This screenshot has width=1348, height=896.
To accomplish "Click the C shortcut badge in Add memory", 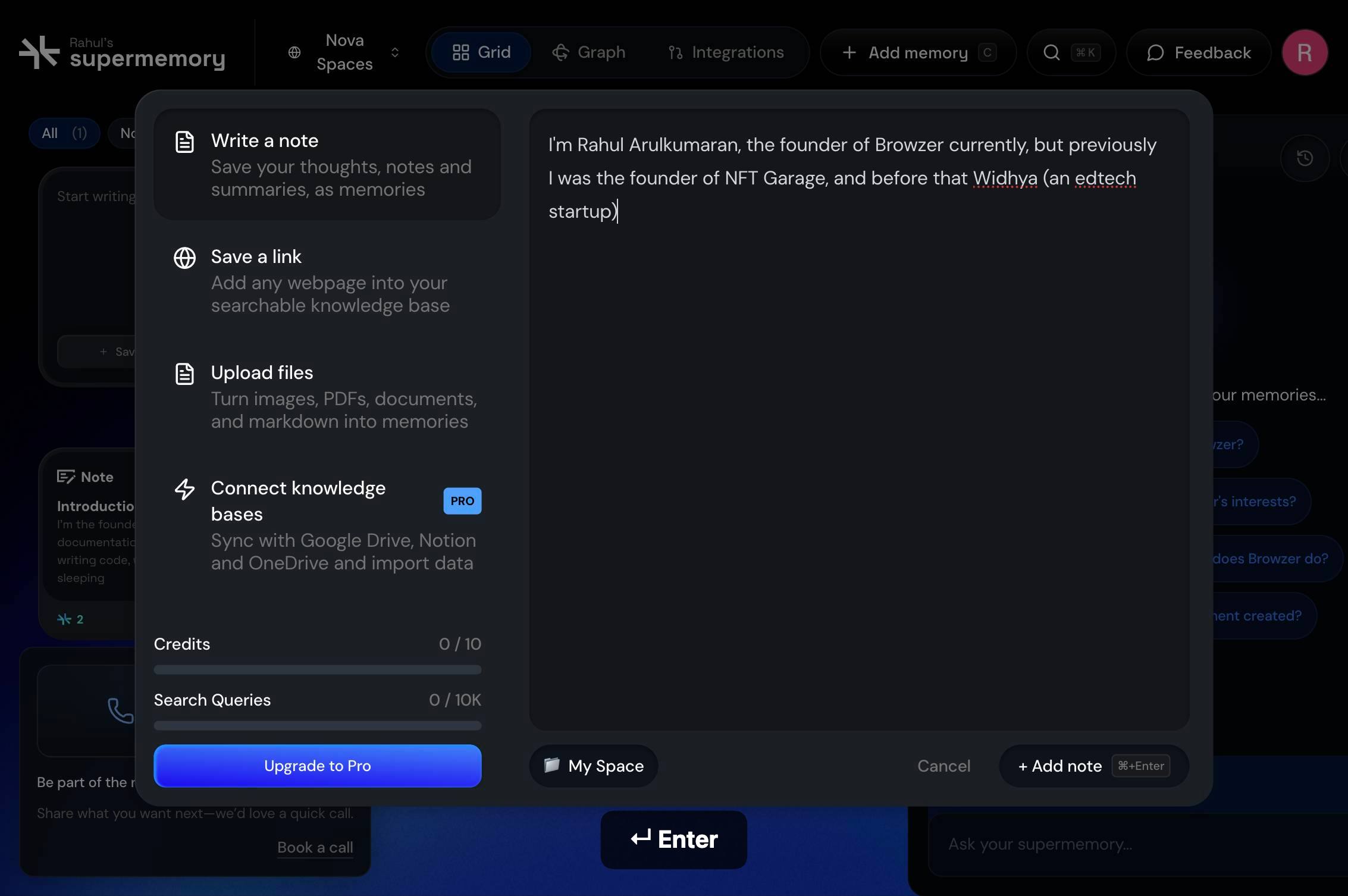I will click(988, 52).
